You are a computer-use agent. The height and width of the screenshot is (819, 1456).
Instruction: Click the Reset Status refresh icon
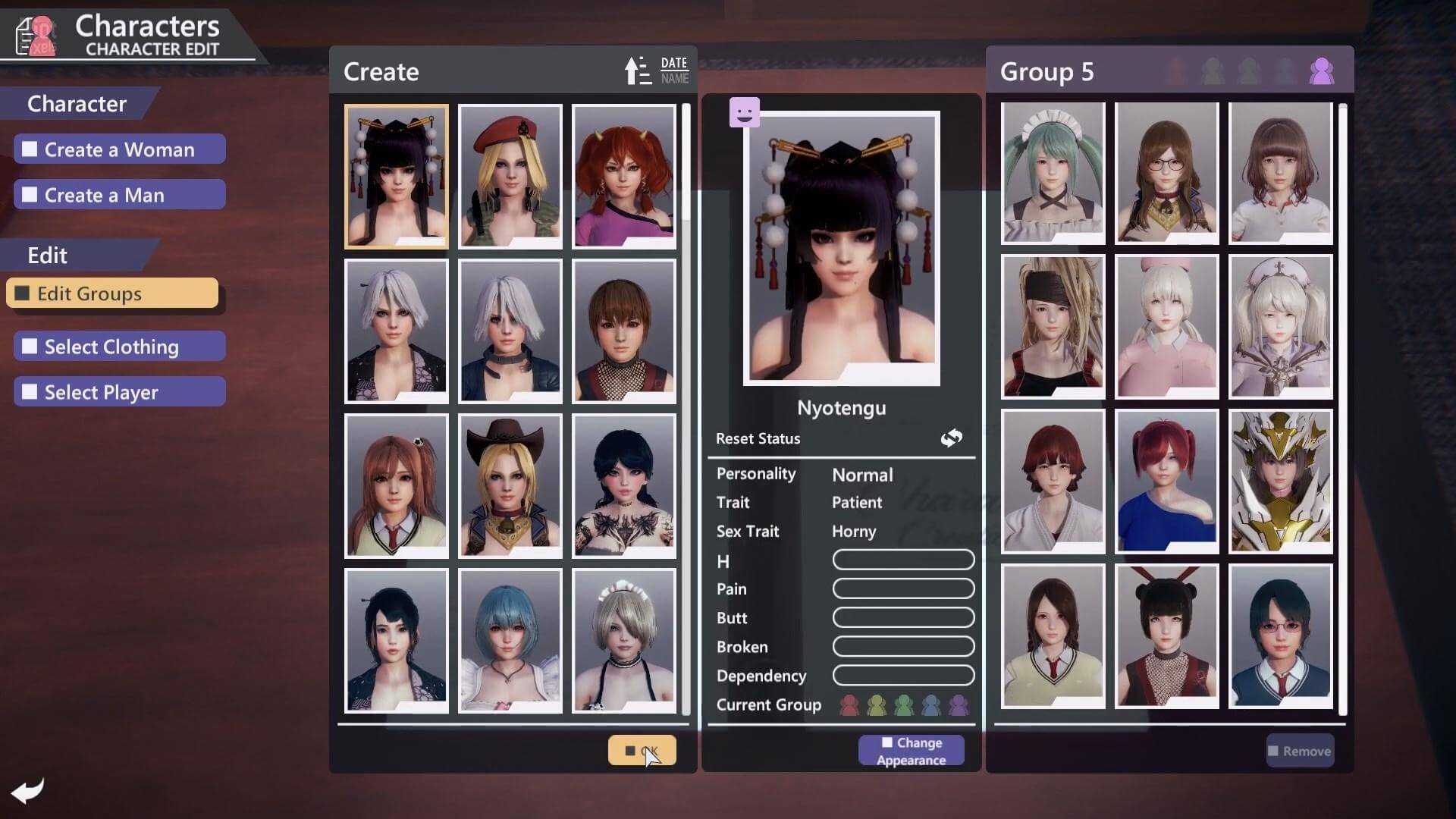tap(951, 438)
